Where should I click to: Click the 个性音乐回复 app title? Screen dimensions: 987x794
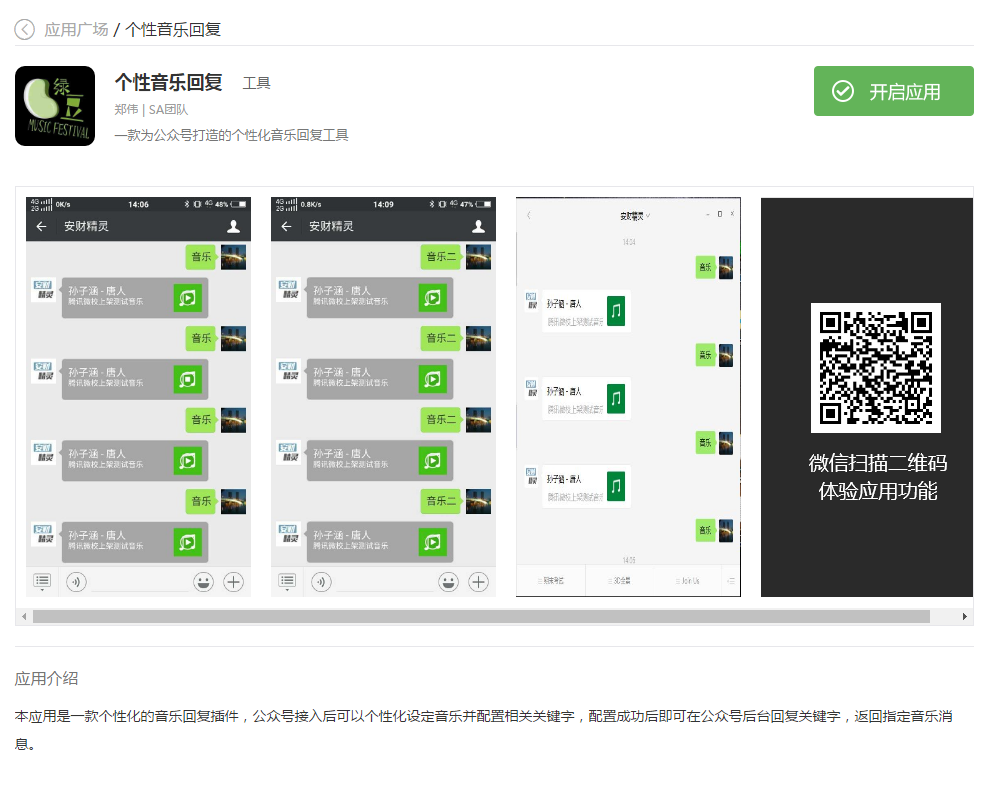pos(169,82)
